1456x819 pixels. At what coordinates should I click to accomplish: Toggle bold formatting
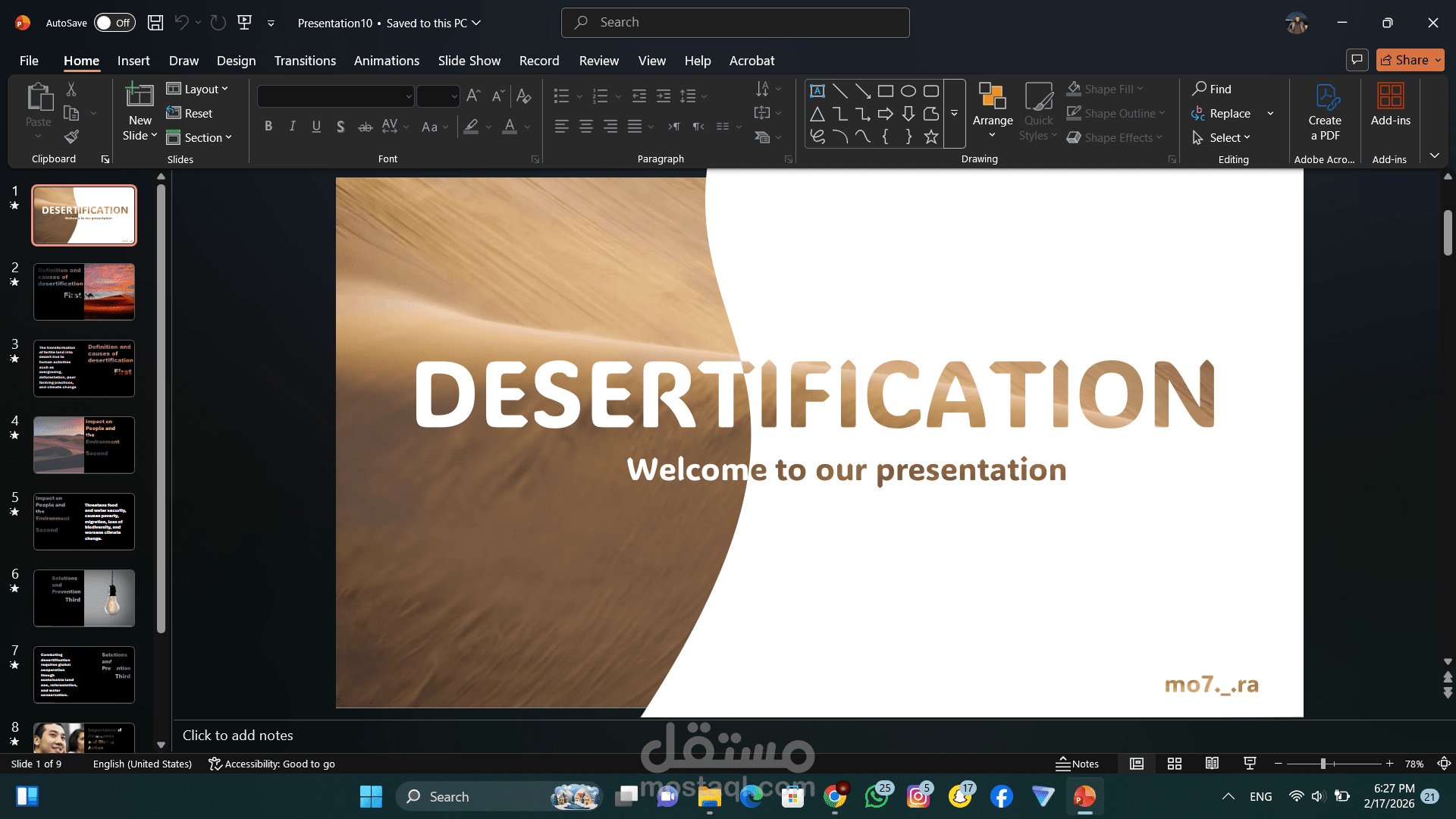(268, 127)
